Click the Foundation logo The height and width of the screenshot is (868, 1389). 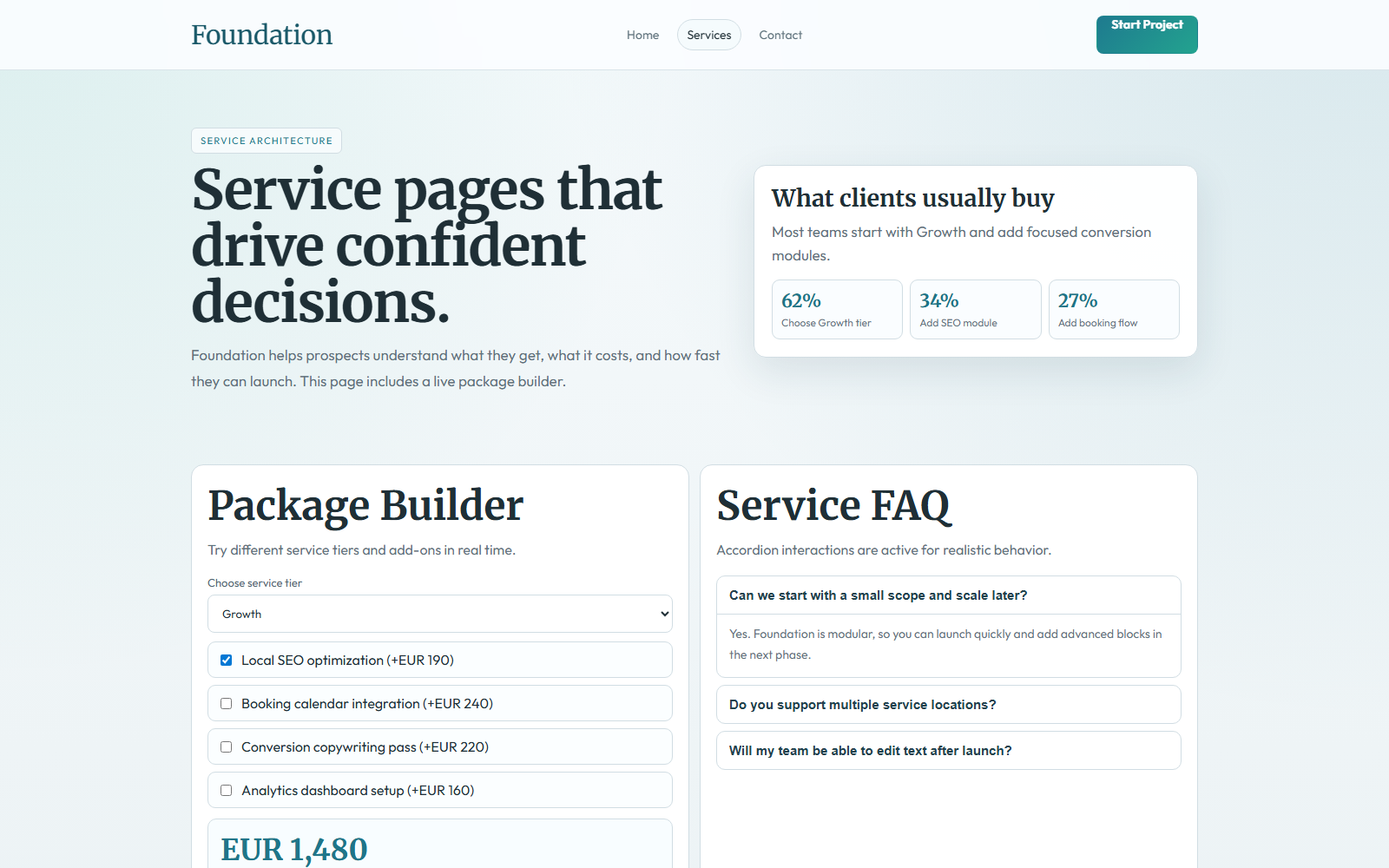click(261, 35)
